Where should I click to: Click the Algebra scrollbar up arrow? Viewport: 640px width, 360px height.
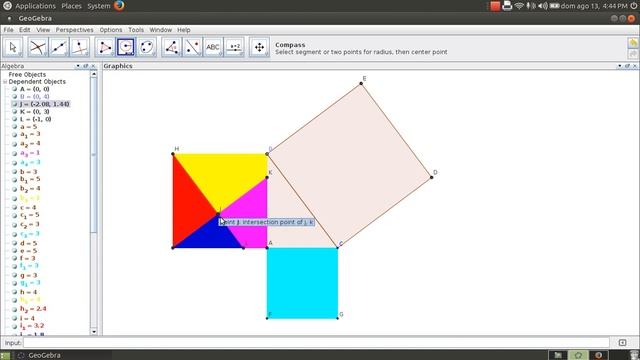point(93,74)
